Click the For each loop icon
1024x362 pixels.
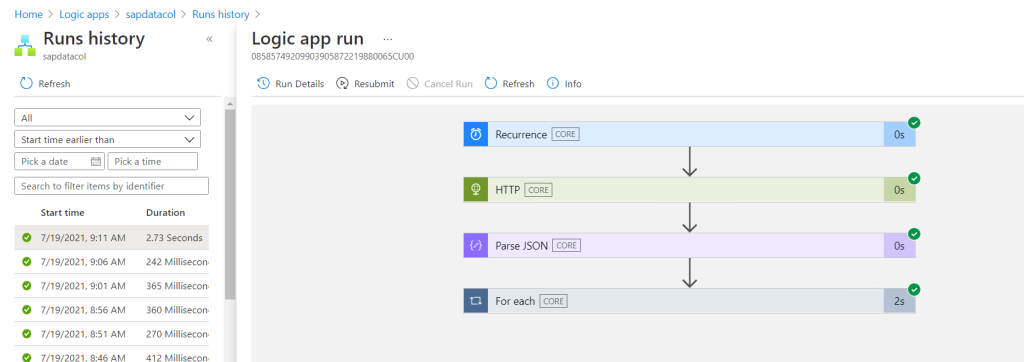(475, 301)
